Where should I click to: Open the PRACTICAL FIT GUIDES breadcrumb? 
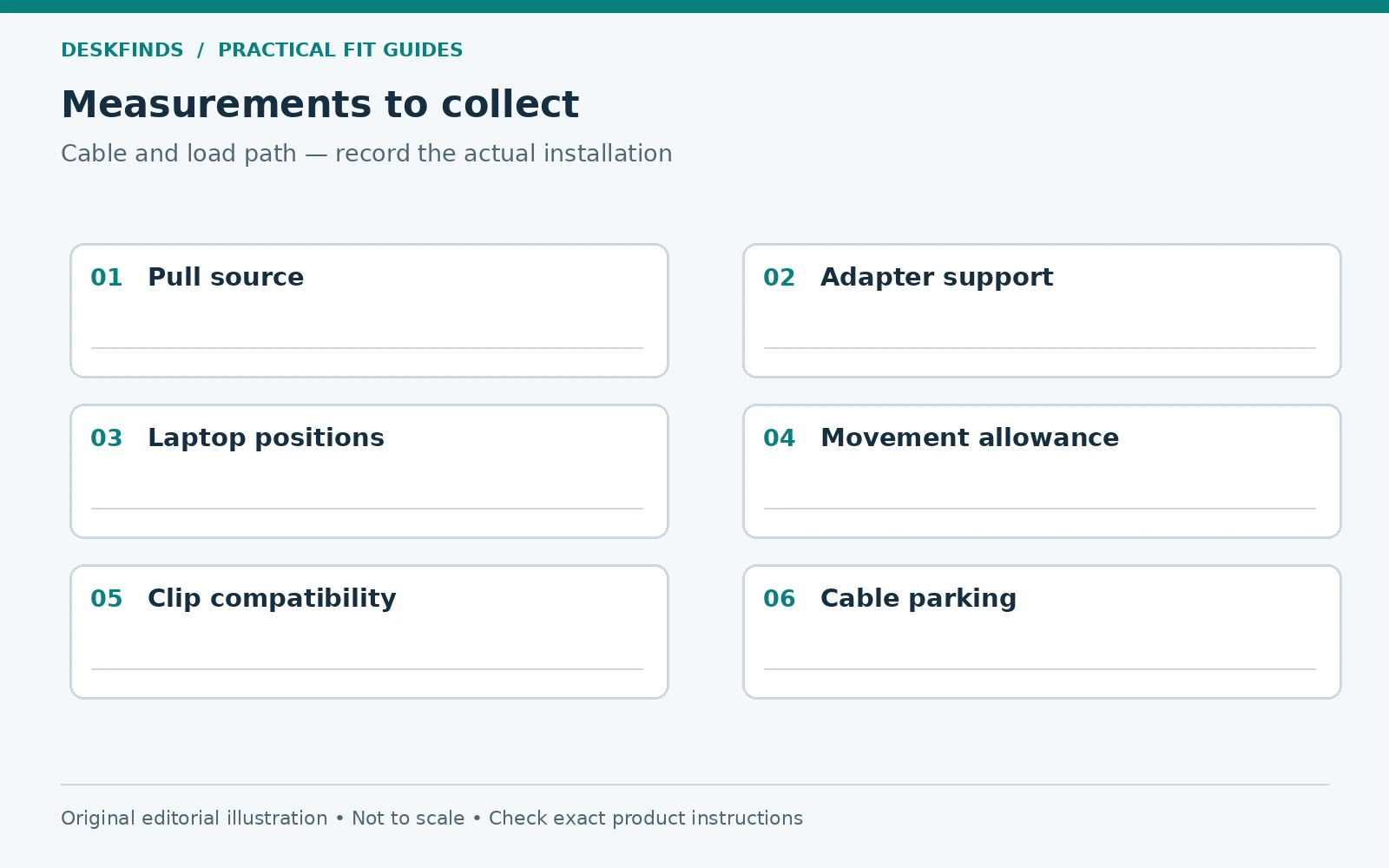pyautogui.click(x=340, y=50)
